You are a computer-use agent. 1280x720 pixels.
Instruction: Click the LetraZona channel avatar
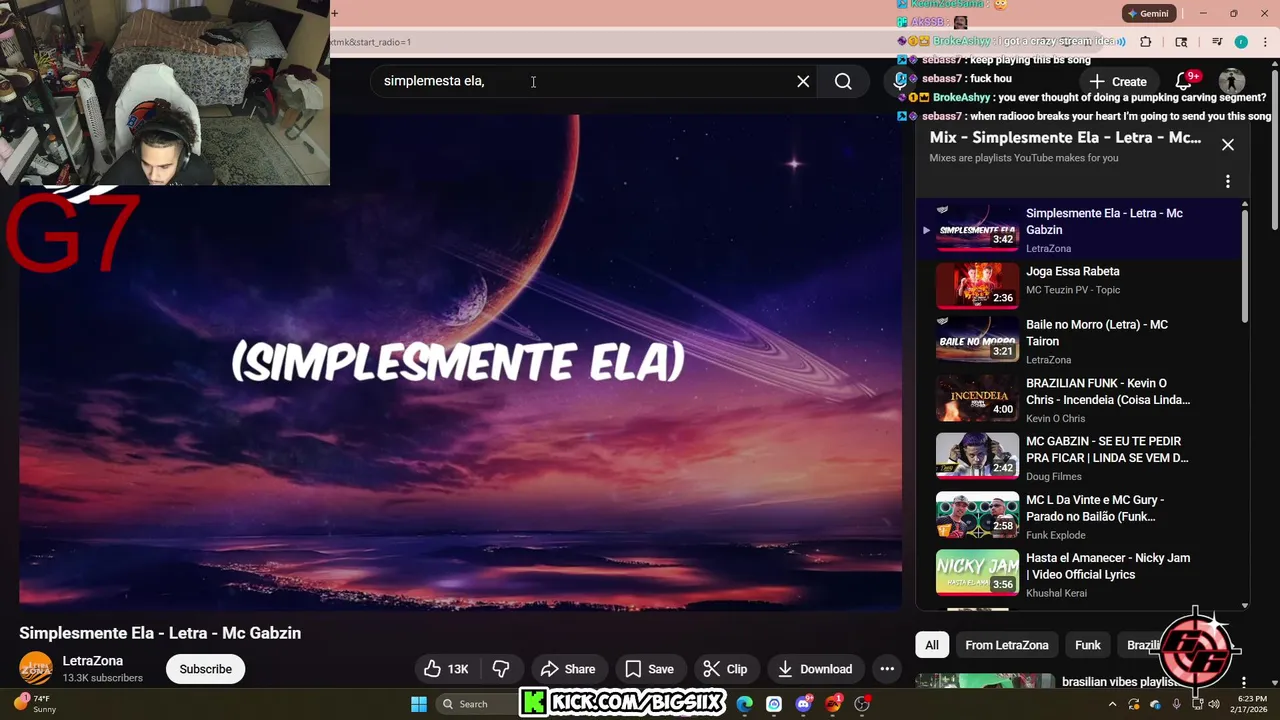[36, 669]
